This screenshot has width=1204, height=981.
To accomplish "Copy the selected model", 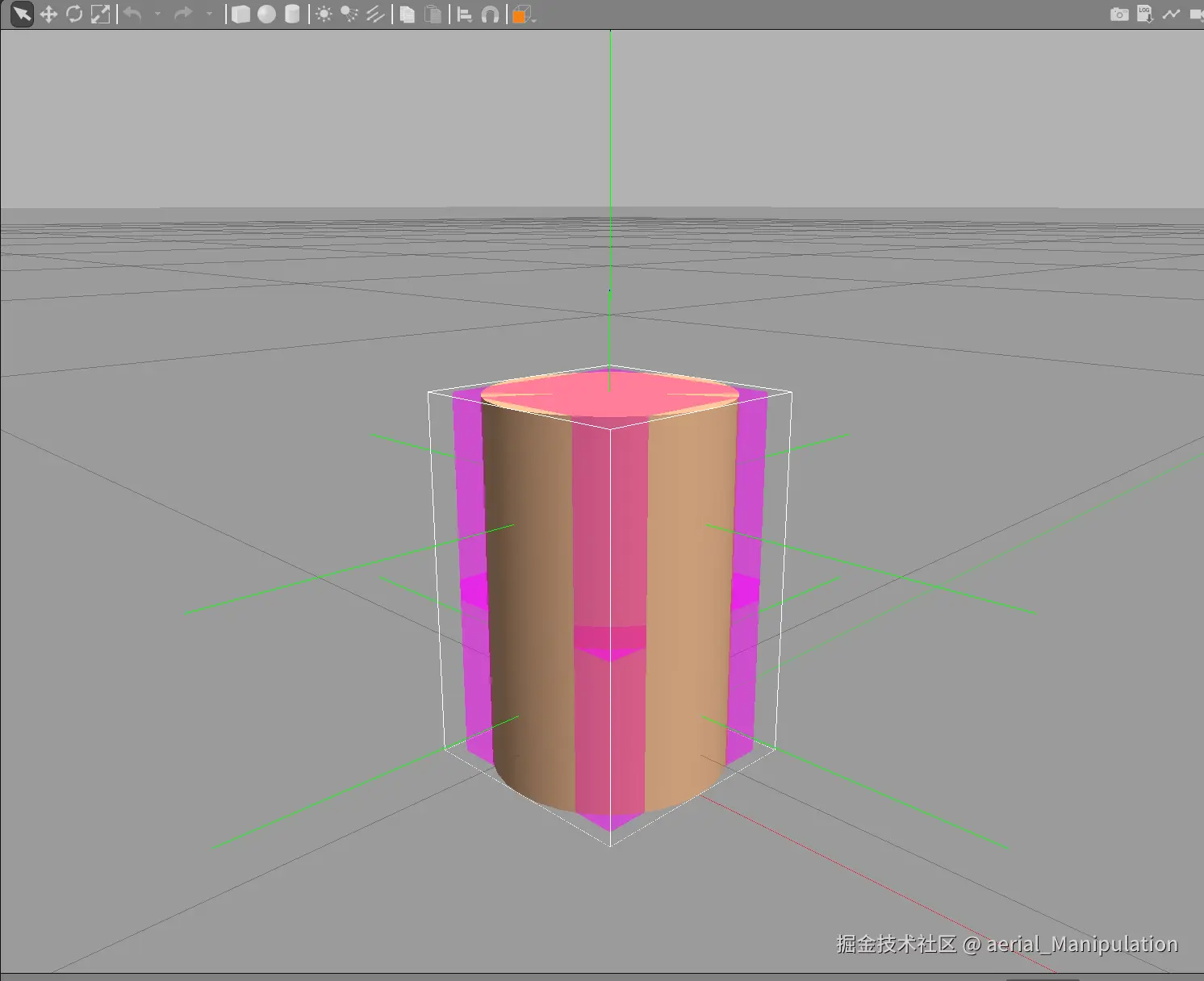I will 408,15.
